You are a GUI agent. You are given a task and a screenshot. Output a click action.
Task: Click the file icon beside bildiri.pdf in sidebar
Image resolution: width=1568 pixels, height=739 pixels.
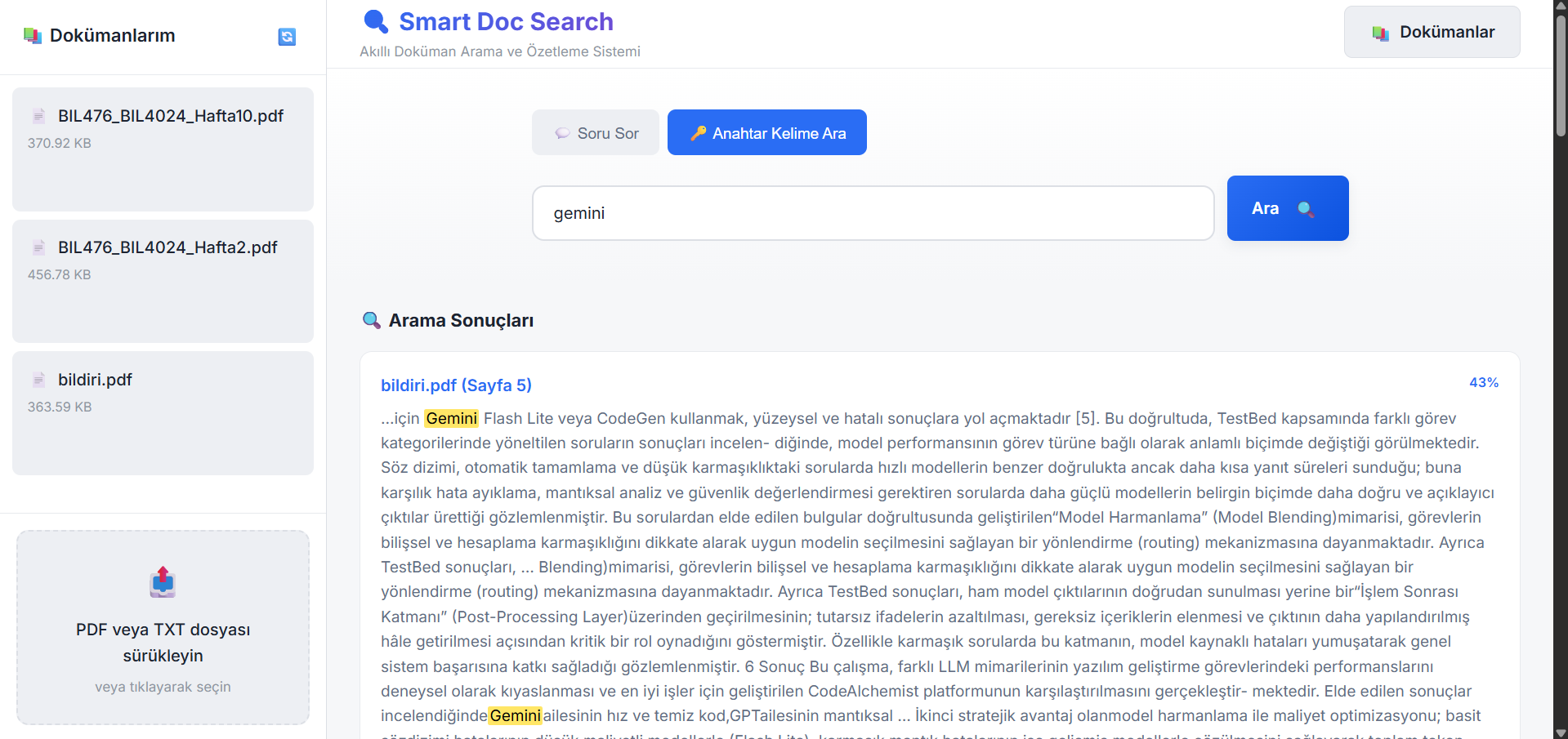(38, 379)
